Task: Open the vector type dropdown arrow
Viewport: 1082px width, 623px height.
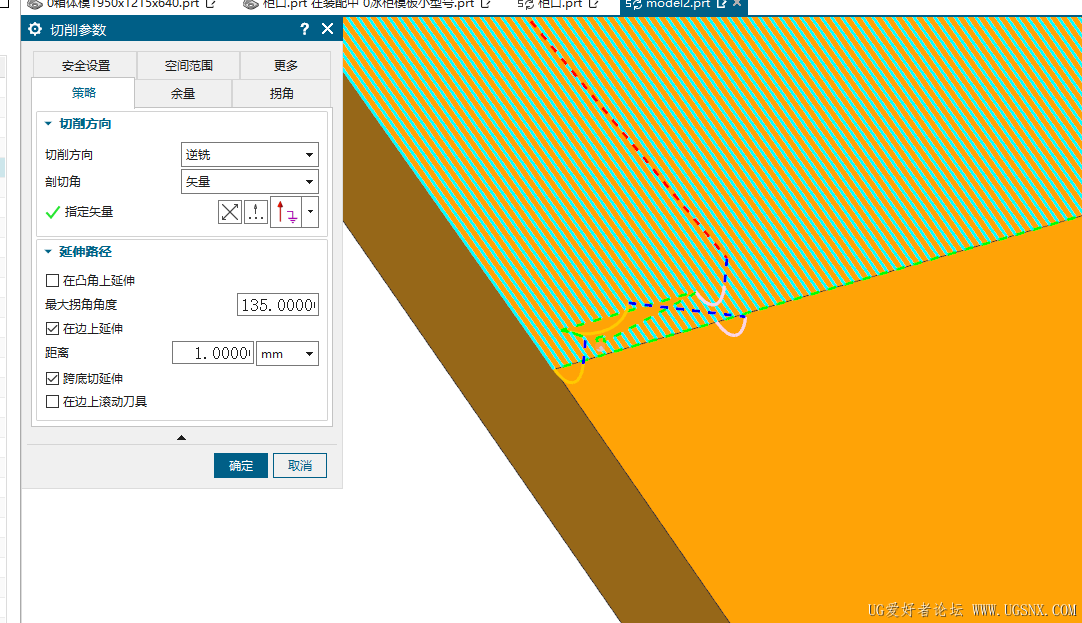Action: tap(311, 212)
